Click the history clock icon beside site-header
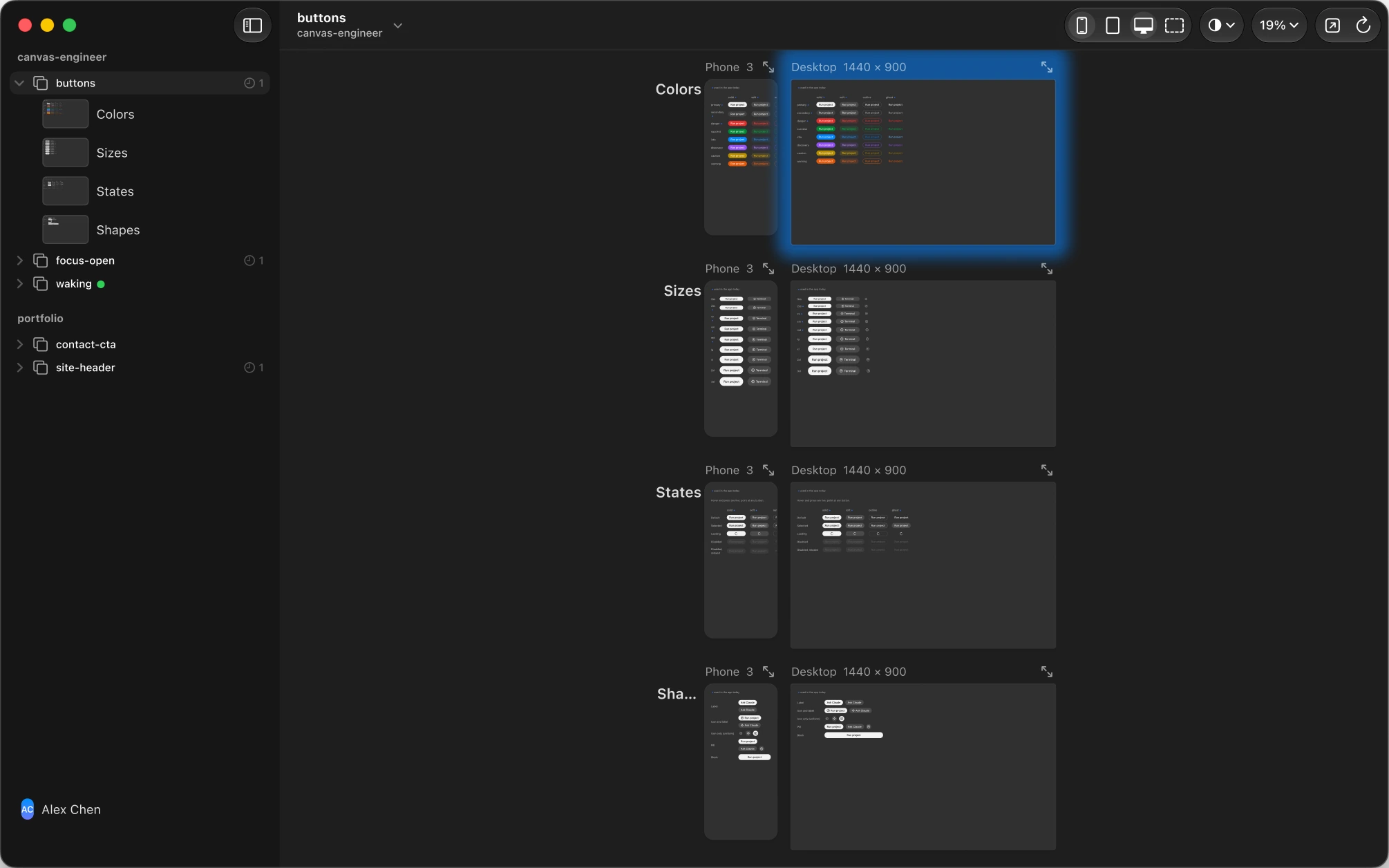1389x868 pixels. (x=249, y=368)
